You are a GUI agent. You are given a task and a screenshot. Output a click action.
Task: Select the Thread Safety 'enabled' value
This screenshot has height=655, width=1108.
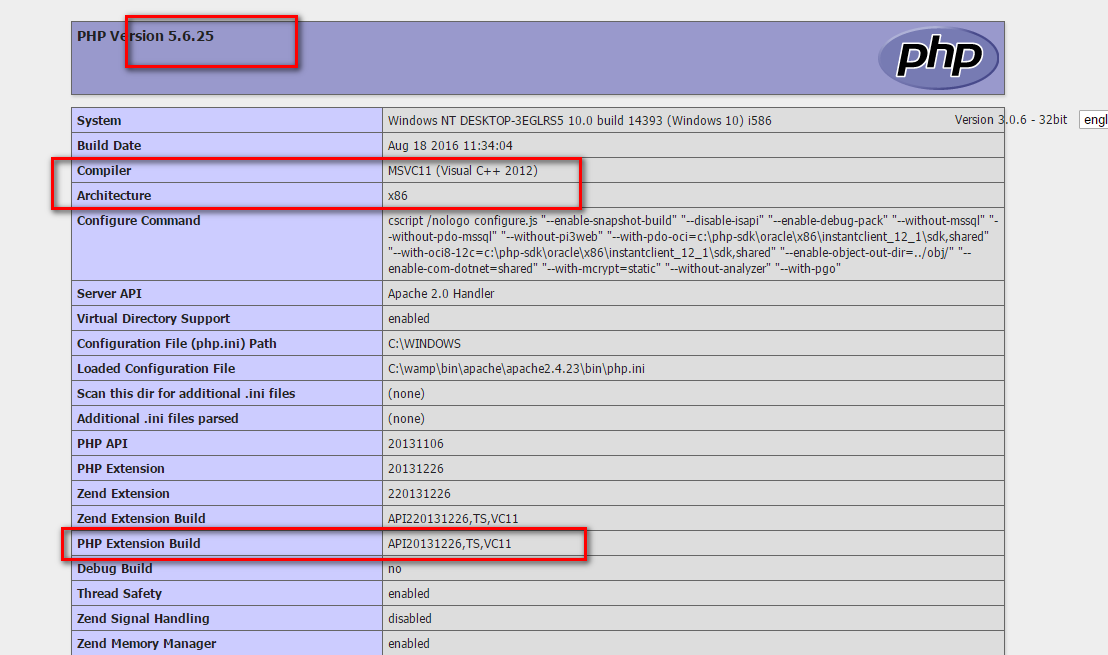tap(408, 594)
